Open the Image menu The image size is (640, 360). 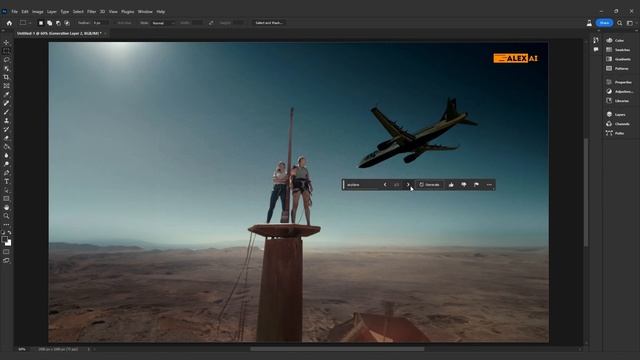tap(38, 12)
